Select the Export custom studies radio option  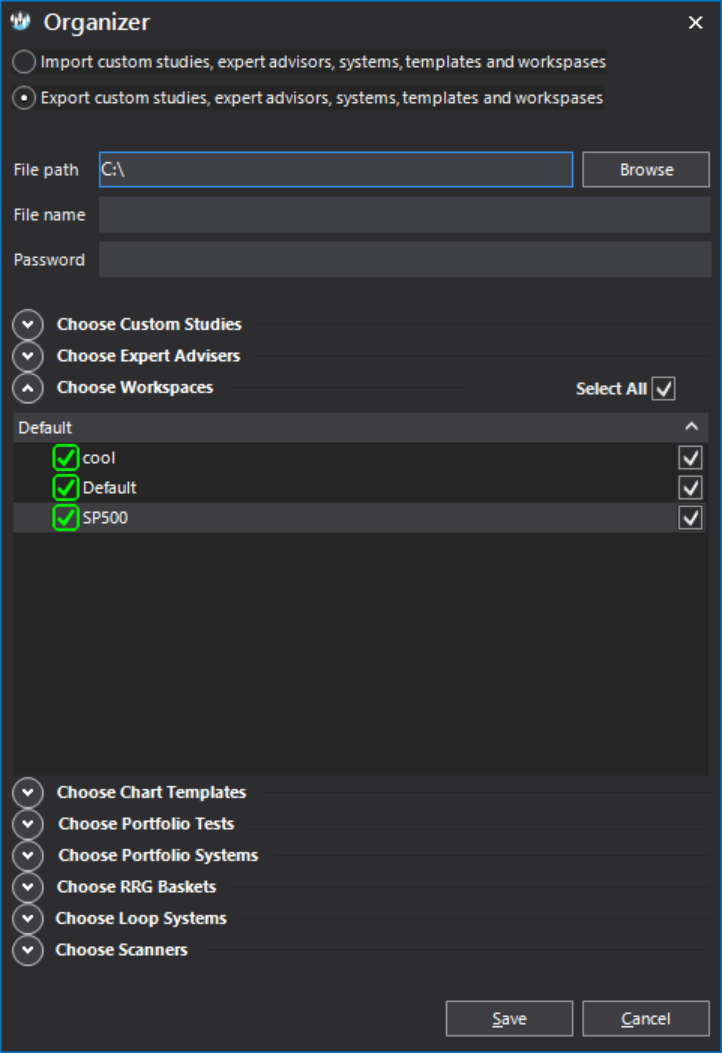(x=24, y=98)
